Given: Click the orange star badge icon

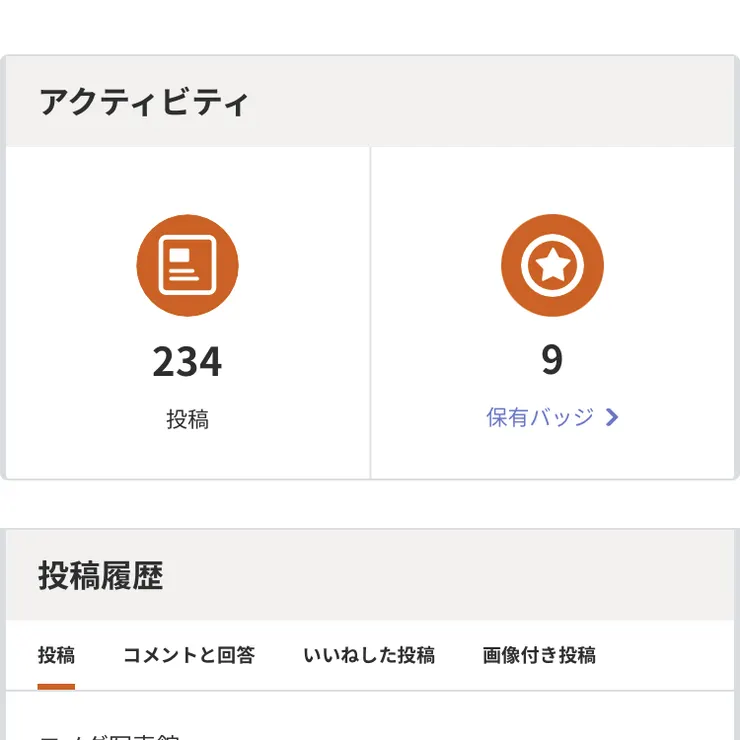Looking at the screenshot, I should click(x=552, y=265).
